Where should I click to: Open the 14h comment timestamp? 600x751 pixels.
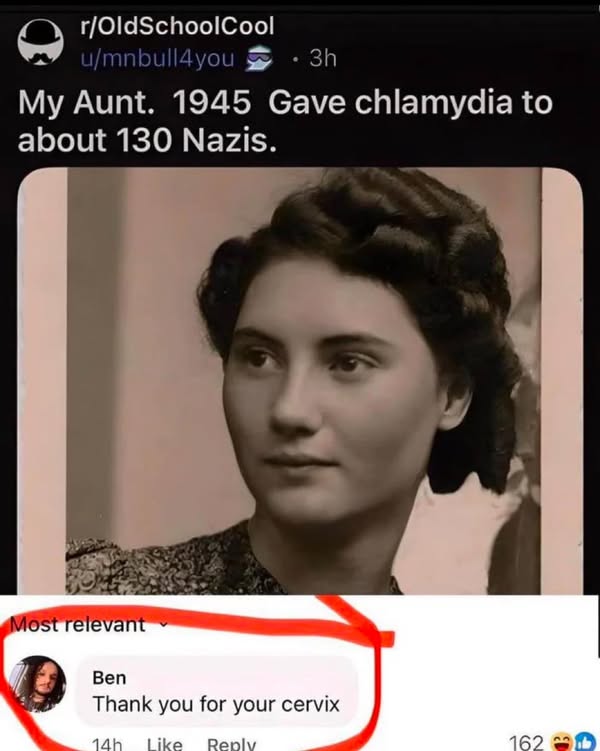107,744
